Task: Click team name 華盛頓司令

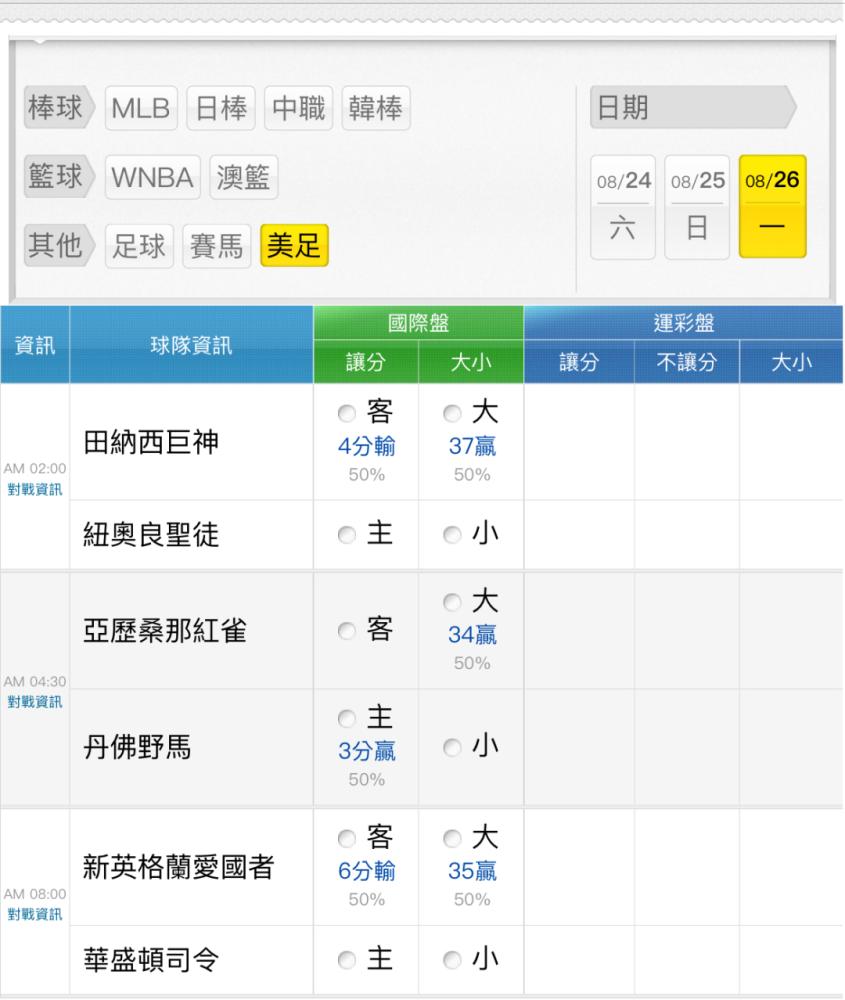Action: [151, 960]
